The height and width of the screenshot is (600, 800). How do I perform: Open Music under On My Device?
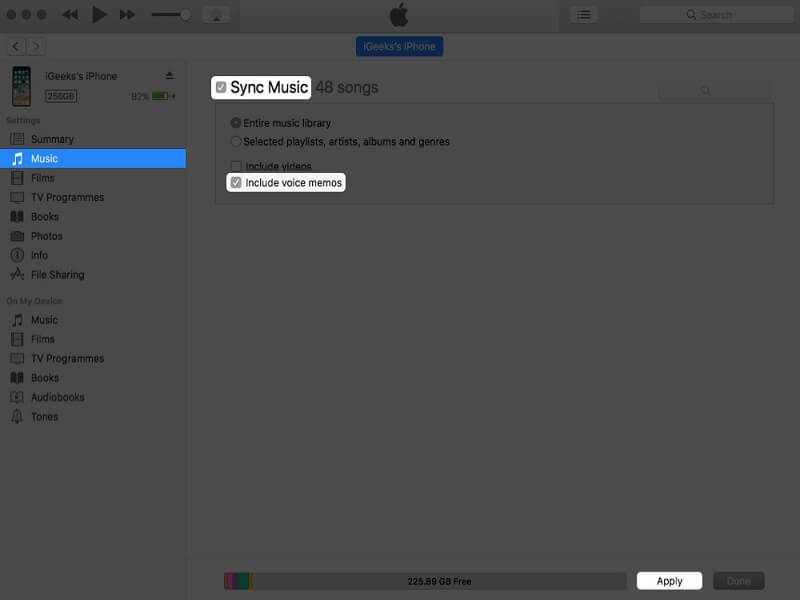(93, 320)
